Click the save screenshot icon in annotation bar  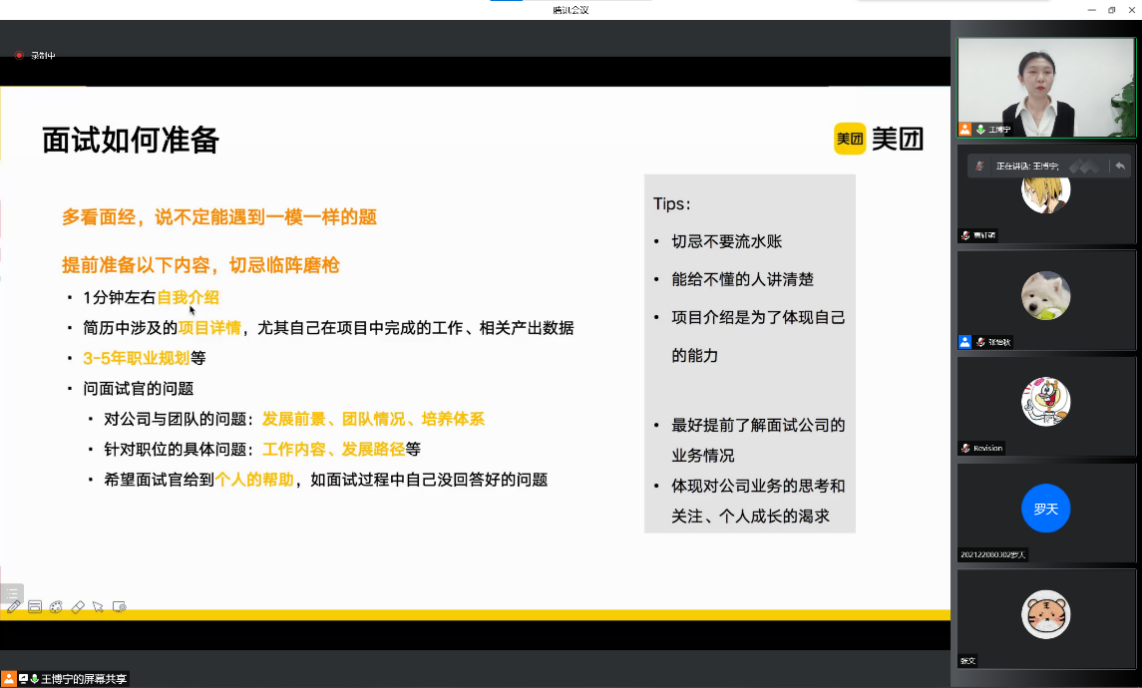(35, 607)
